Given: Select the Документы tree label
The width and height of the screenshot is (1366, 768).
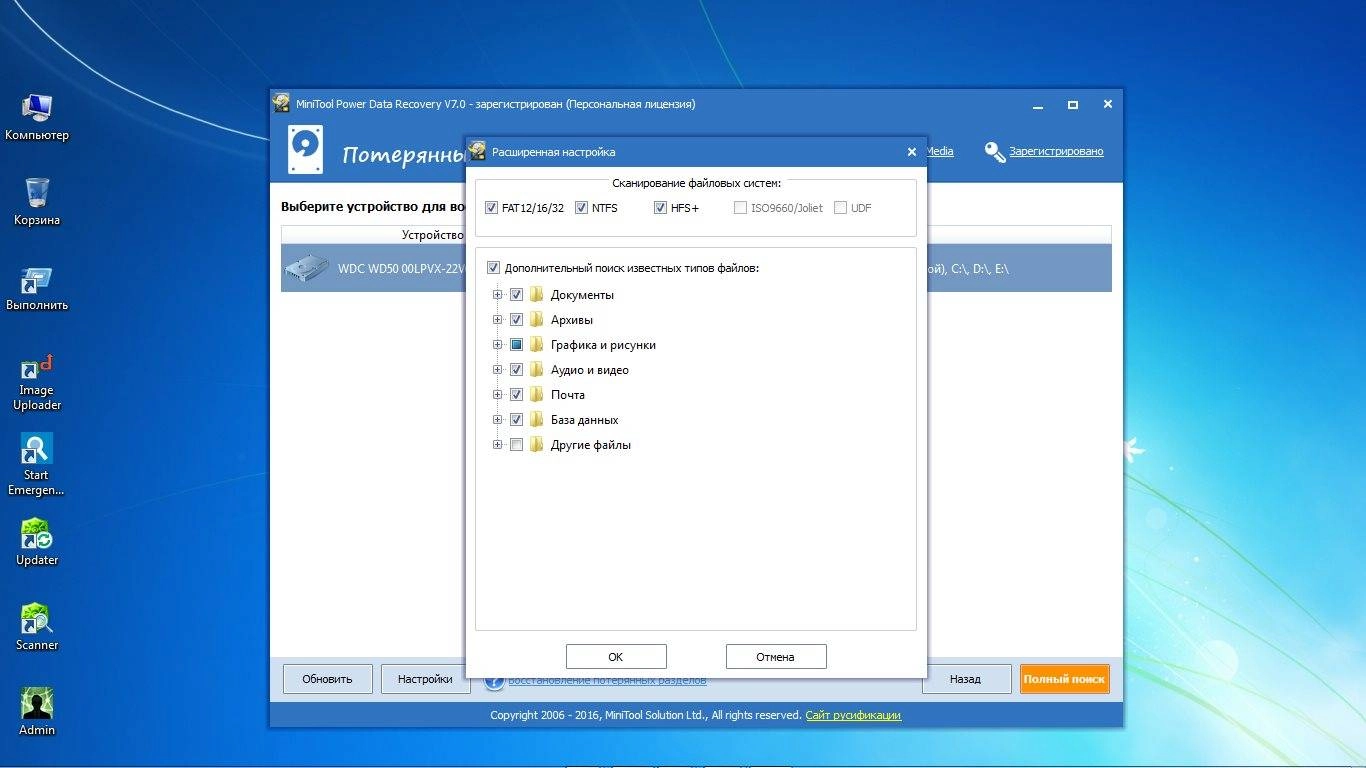Looking at the screenshot, I should point(582,295).
